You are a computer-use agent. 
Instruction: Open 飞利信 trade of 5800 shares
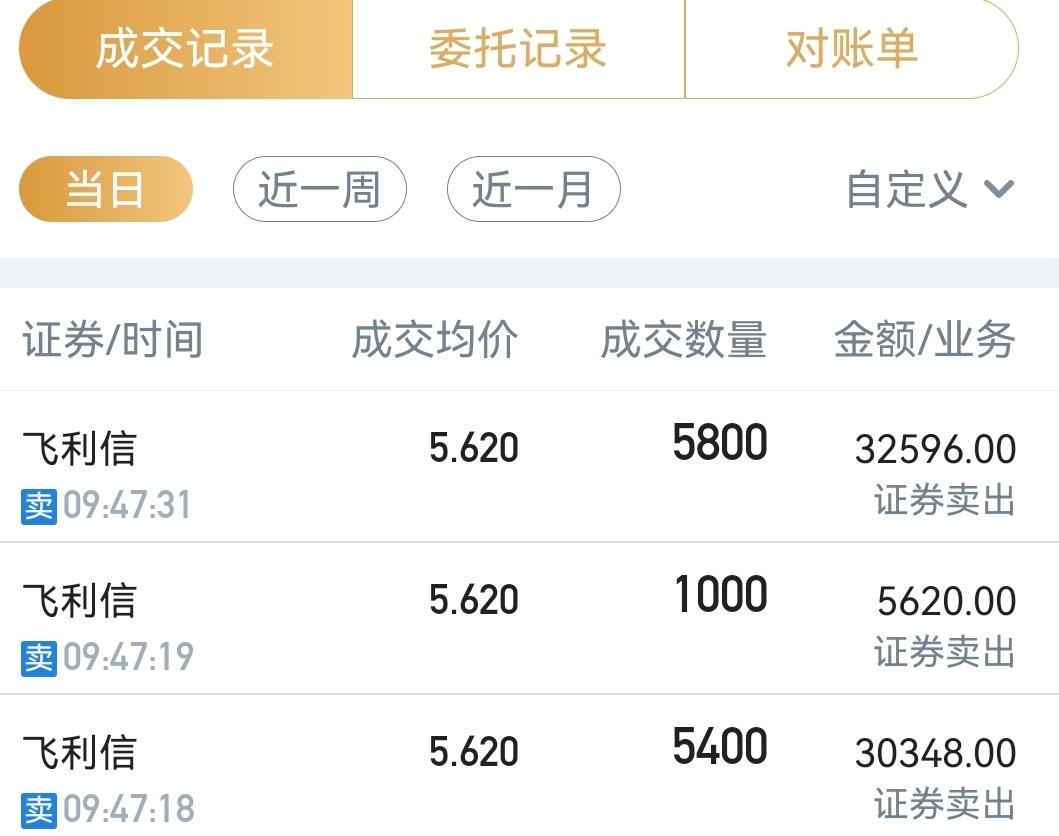tap(530, 466)
